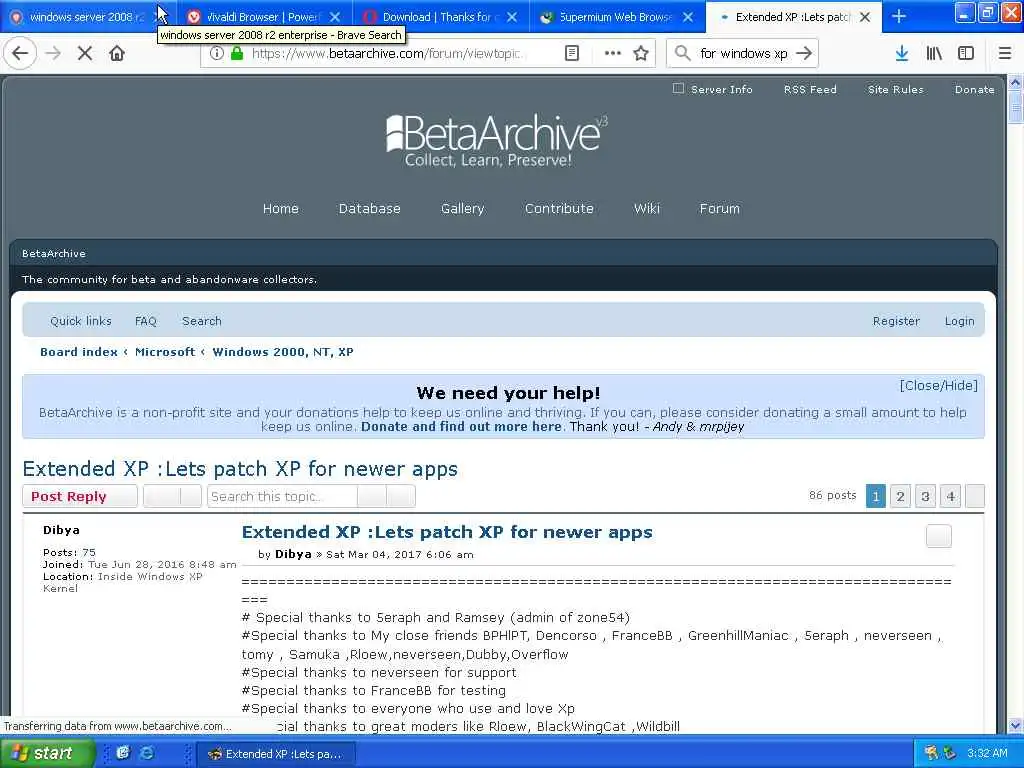1024x768 pixels.
Task: Open page actions three-dot menu
Action: (x=613, y=53)
